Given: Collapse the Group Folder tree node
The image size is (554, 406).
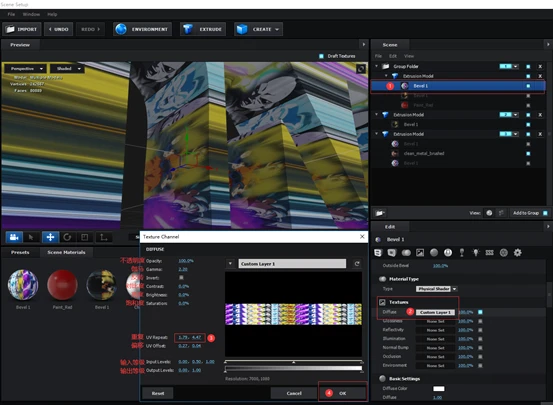Looking at the screenshot, I should pos(377,66).
